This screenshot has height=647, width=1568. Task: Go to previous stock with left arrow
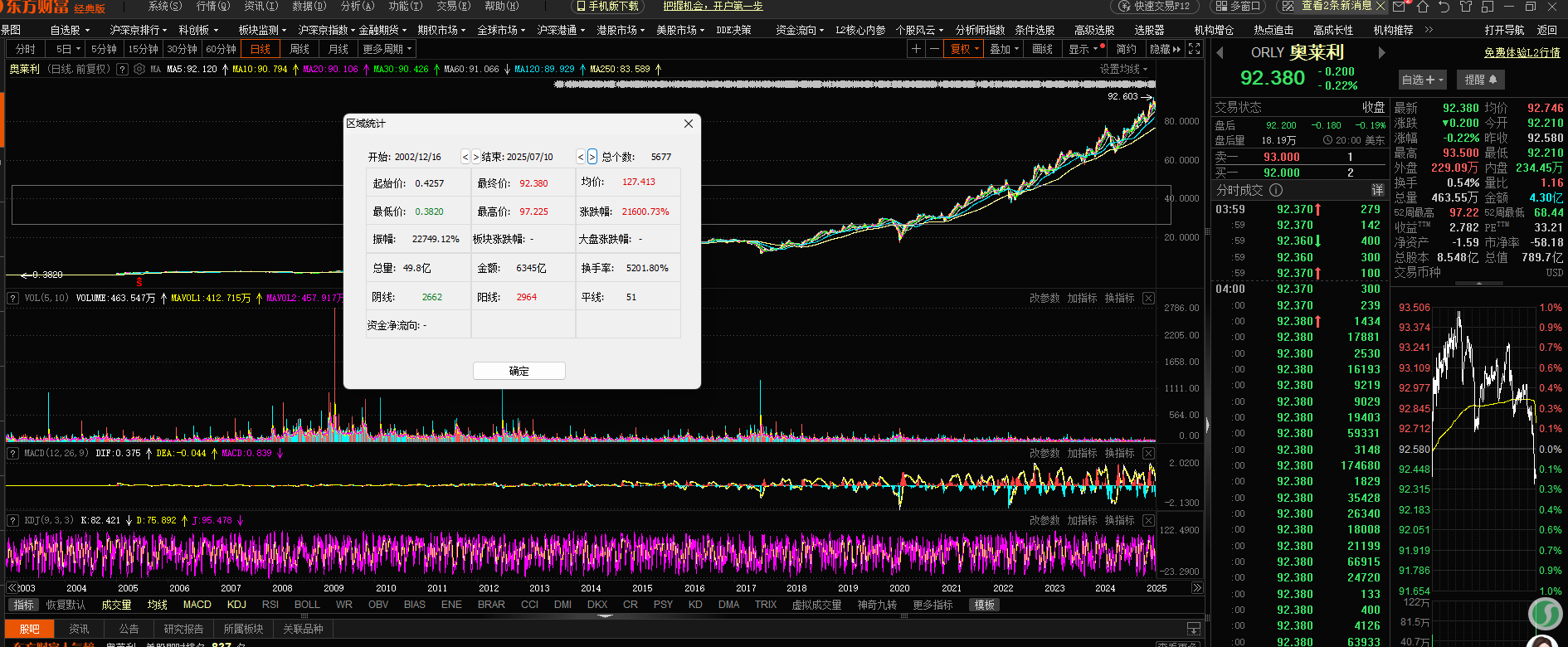(1220, 52)
